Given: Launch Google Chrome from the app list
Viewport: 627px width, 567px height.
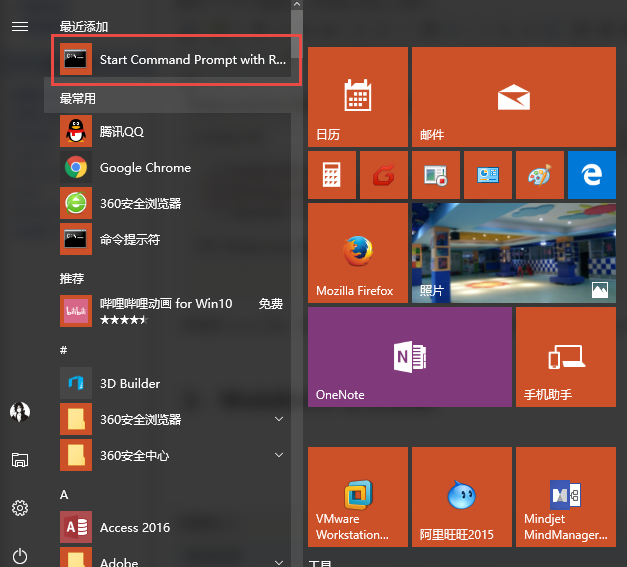Looking at the screenshot, I should click(x=175, y=167).
